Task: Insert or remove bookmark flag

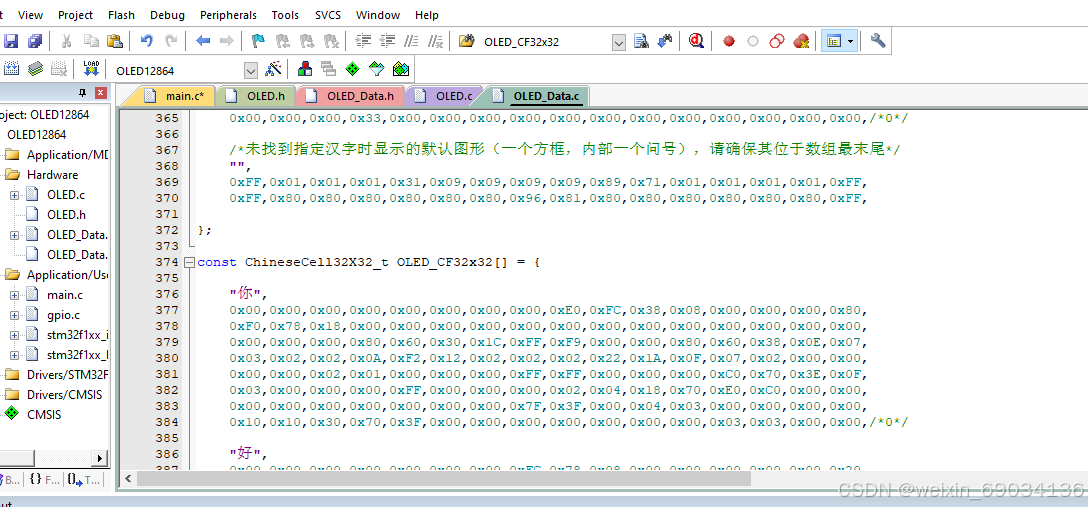Action: point(258,42)
